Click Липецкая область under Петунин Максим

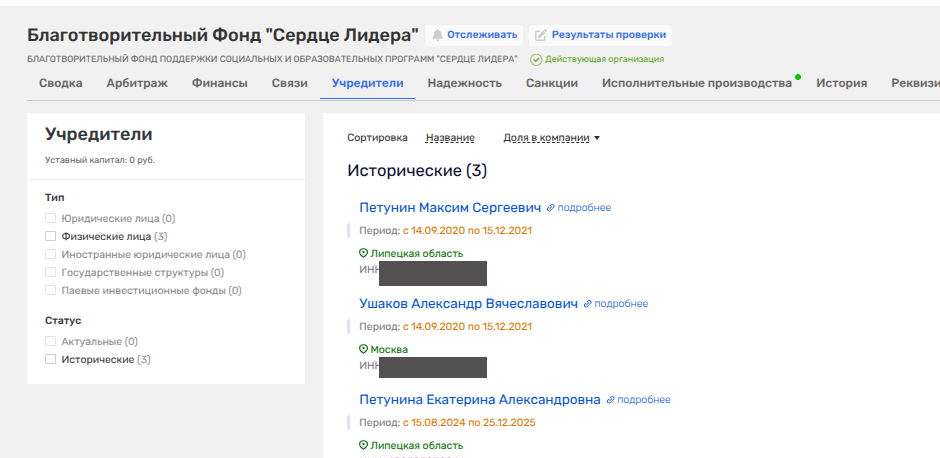tap(417, 254)
